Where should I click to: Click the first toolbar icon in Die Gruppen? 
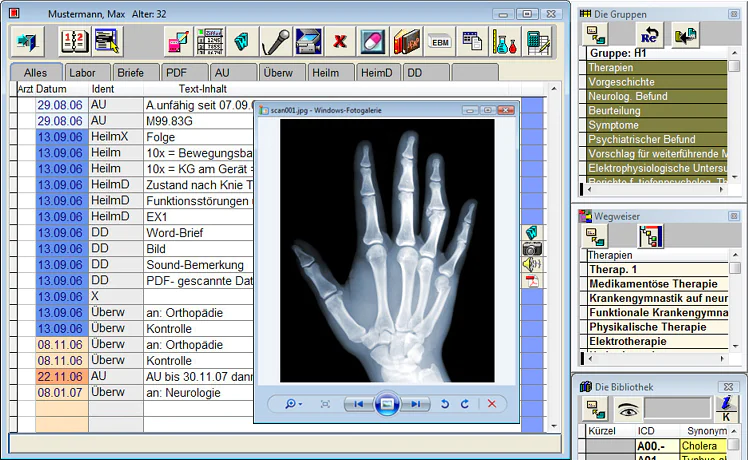click(x=596, y=35)
